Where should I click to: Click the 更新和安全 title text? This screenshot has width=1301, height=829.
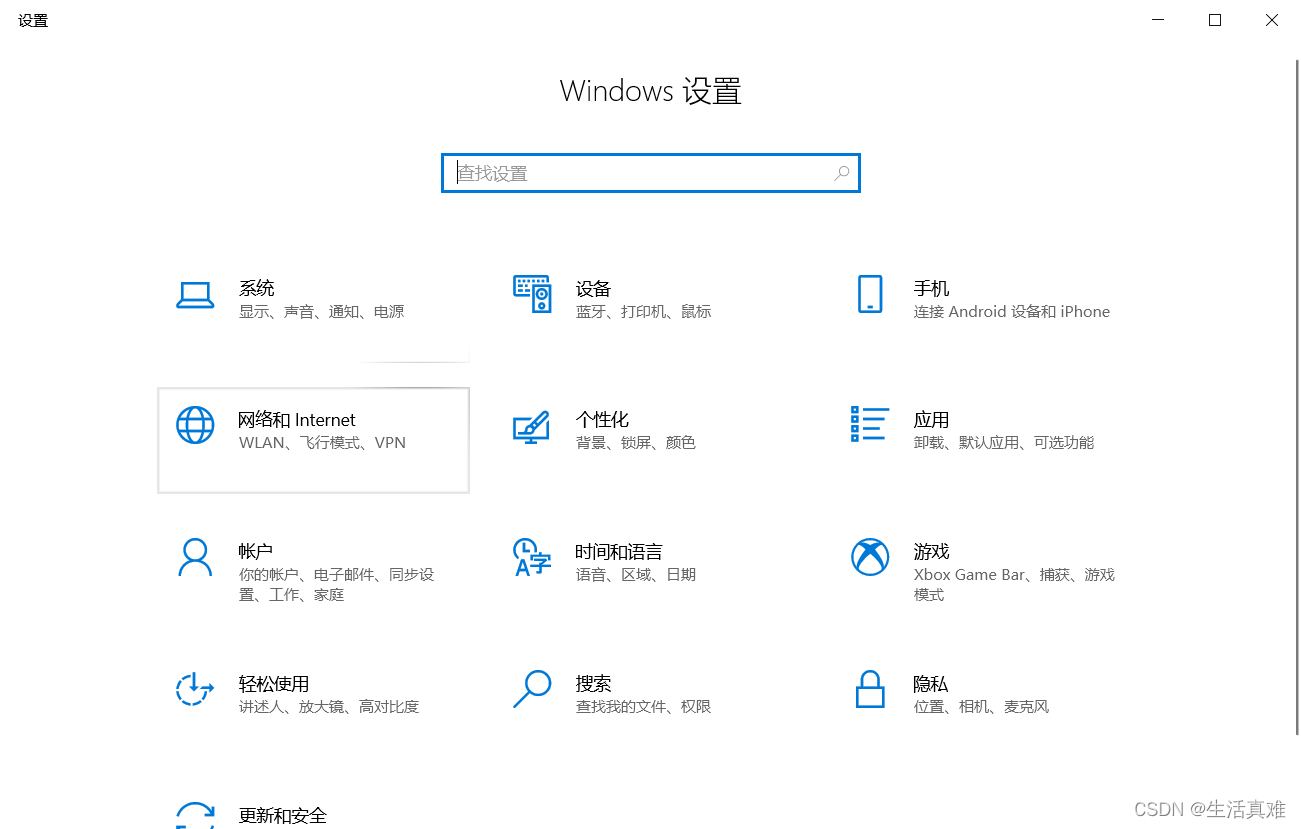pyautogui.click(x=283, y=815)
